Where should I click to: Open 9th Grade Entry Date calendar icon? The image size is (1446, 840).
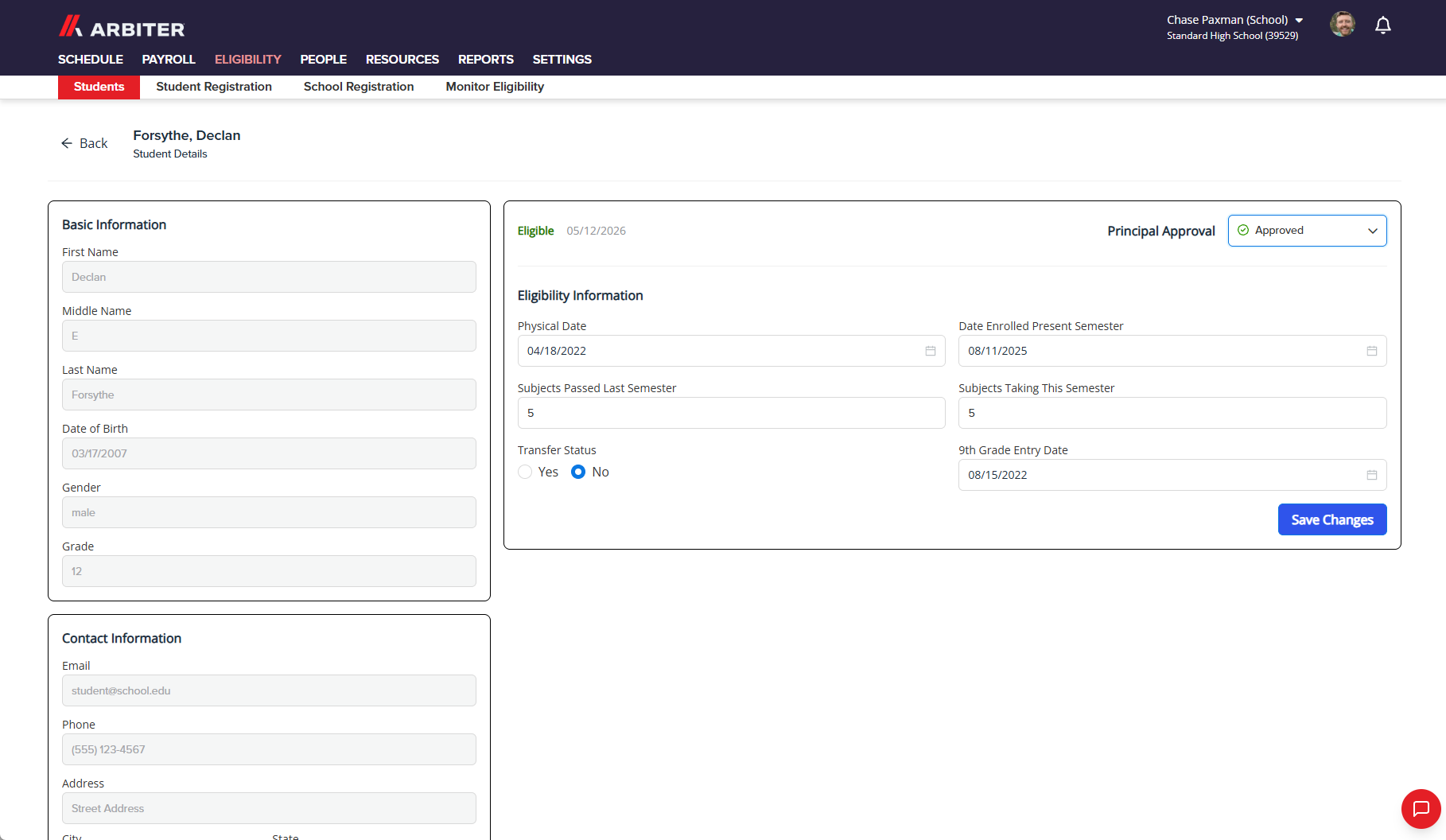(1372, 475)
